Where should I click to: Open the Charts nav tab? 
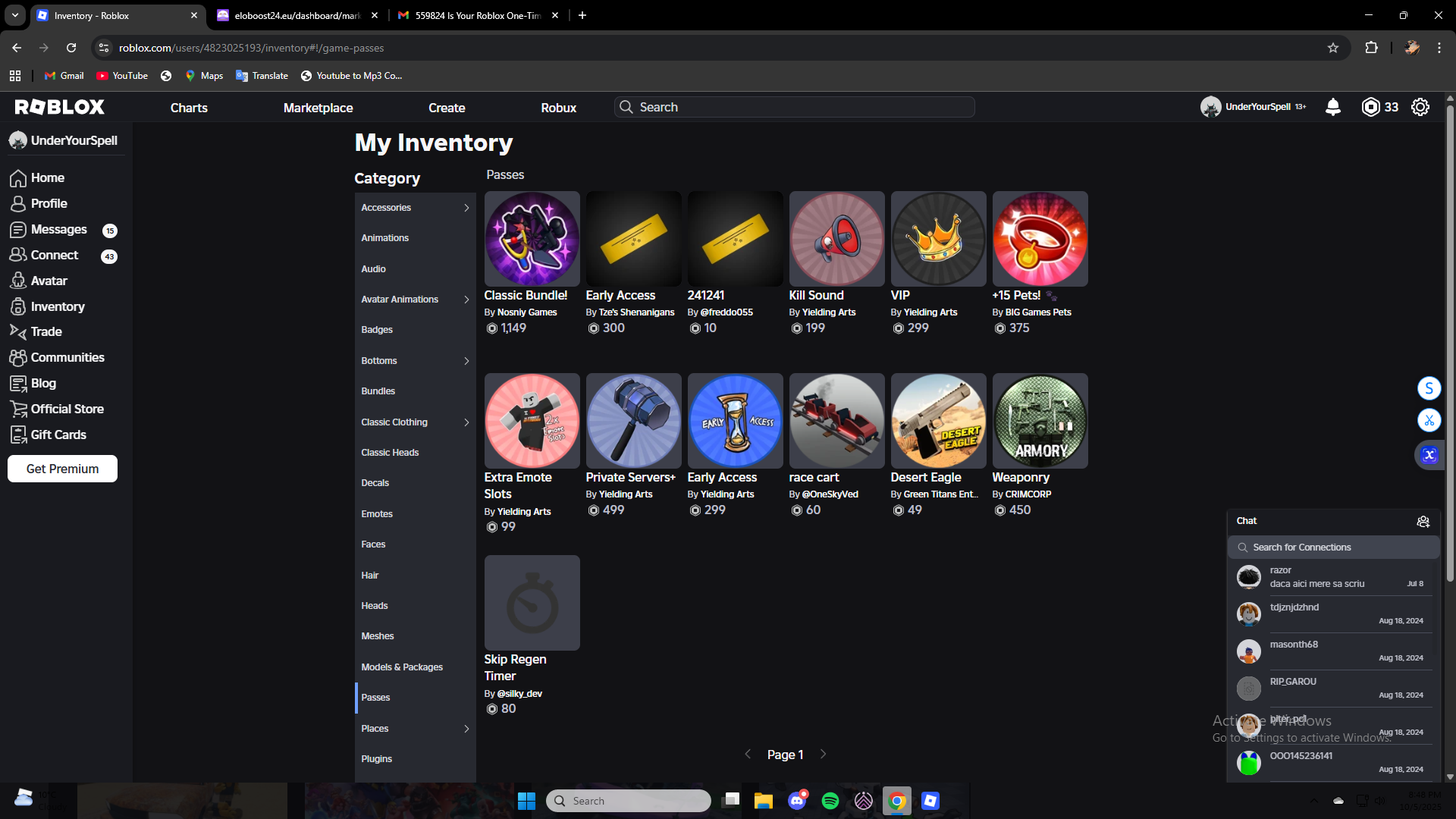coord(189,108)
